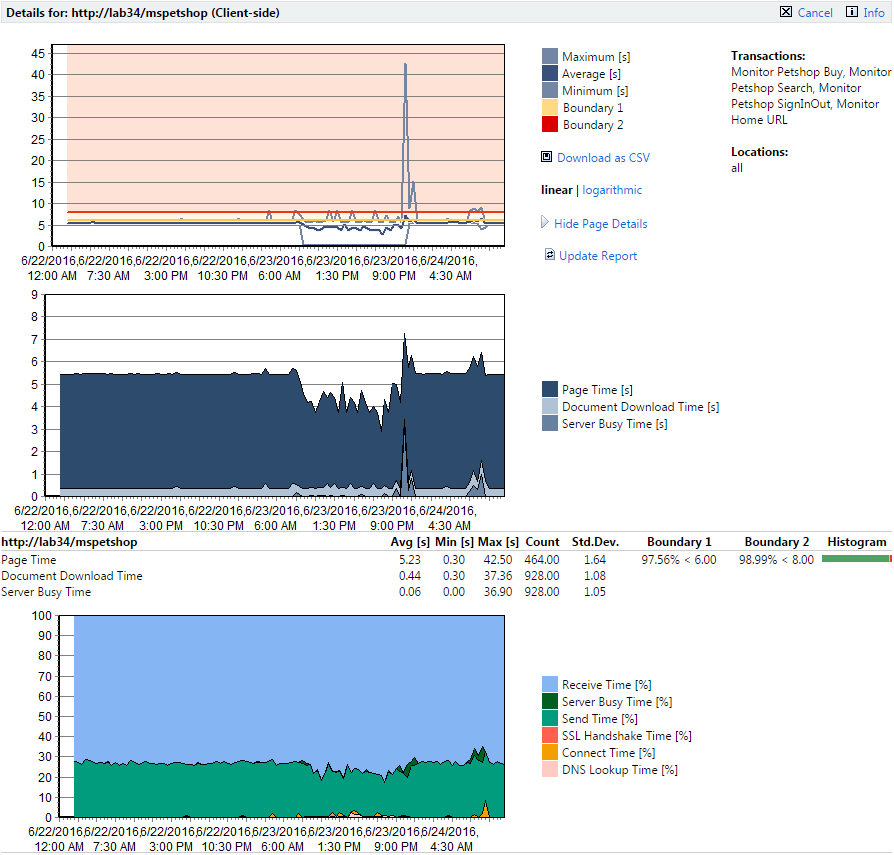Click the Cancel link text
894x855 pixels.
click(815, 13)
